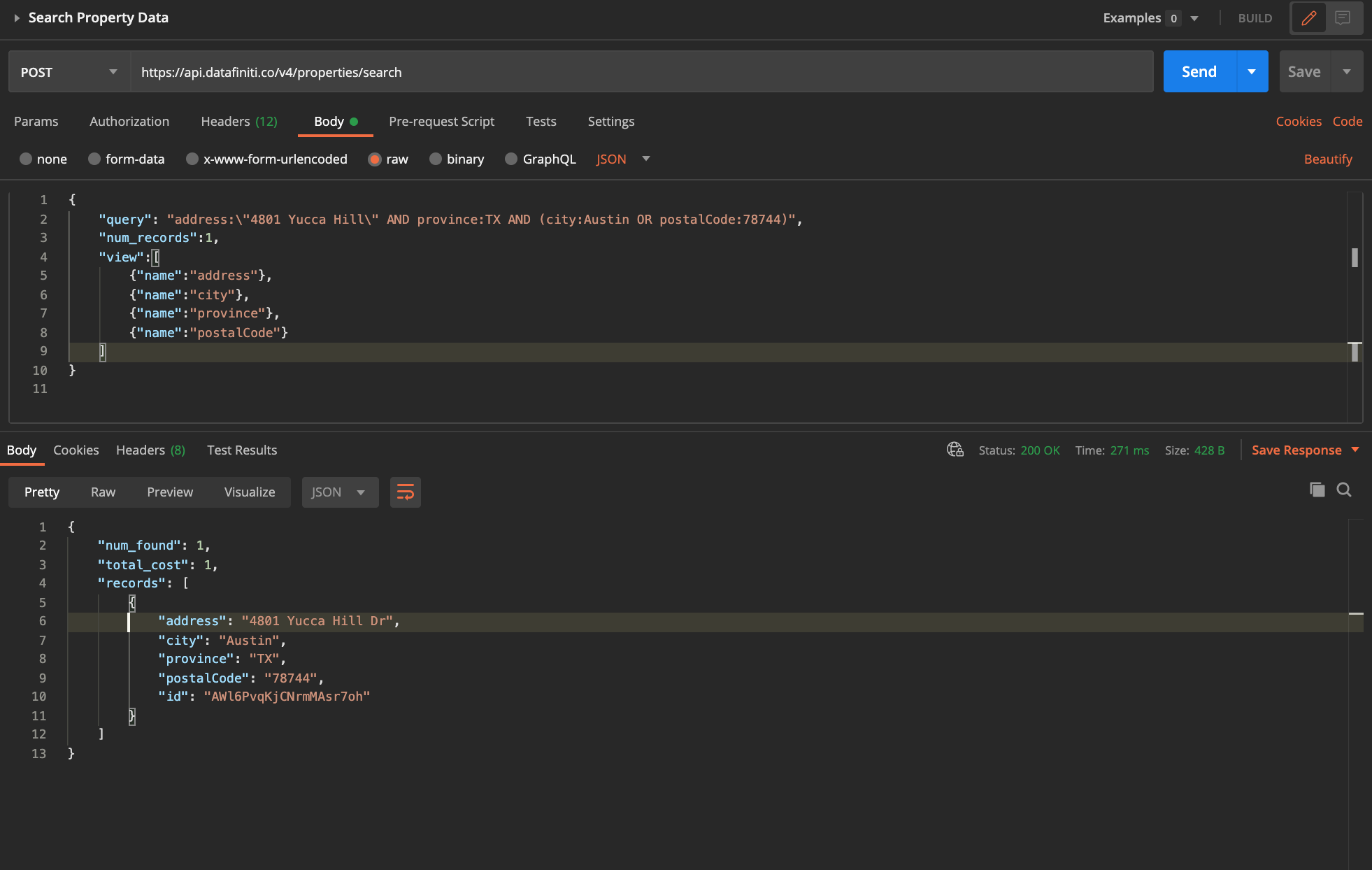Open the response search magnifier icon
The image size is (1372, 870).
click(1344, 490)
